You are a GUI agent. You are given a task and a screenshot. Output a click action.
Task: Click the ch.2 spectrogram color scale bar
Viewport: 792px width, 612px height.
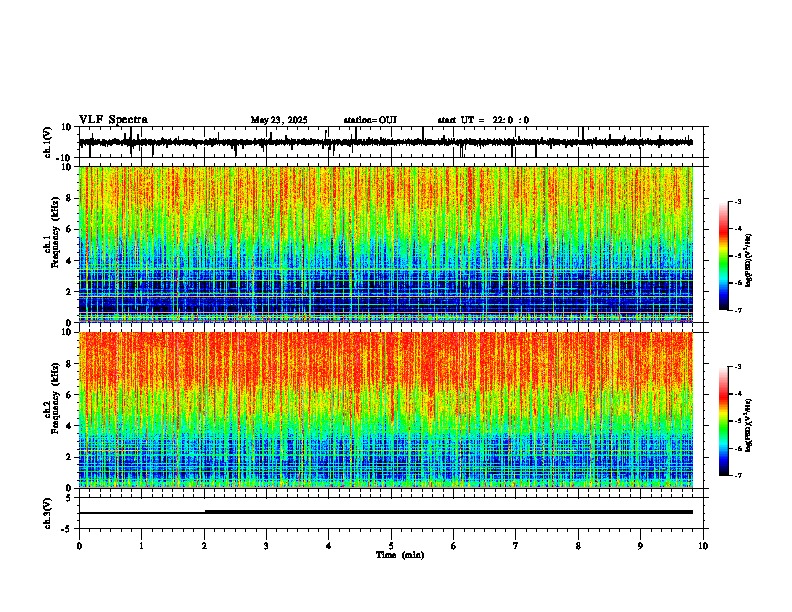click(724, 421)
